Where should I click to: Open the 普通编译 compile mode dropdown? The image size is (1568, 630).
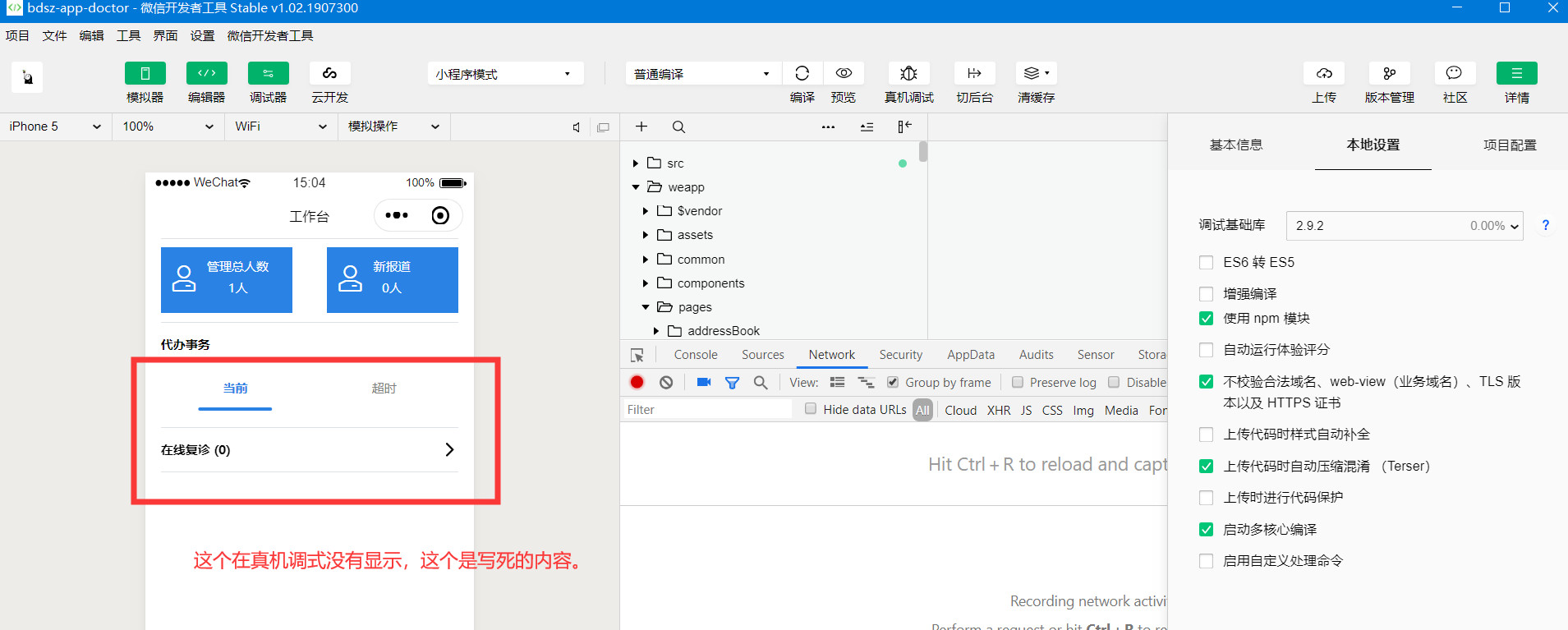coord(702,74)
